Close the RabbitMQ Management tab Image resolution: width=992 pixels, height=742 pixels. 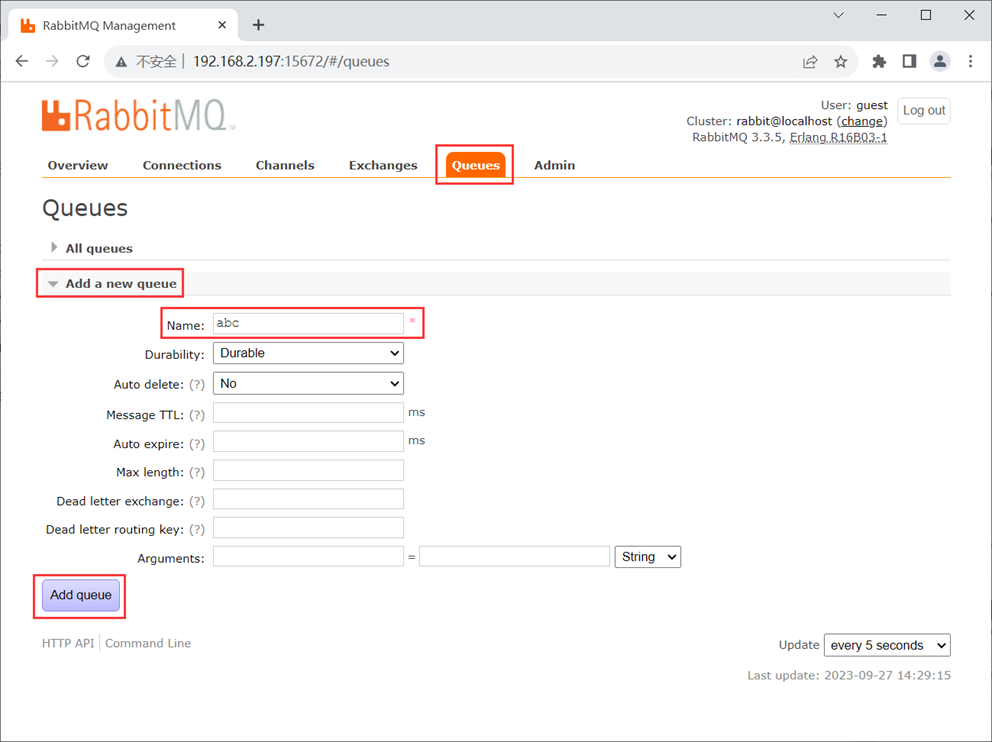(x=222, y=25)
